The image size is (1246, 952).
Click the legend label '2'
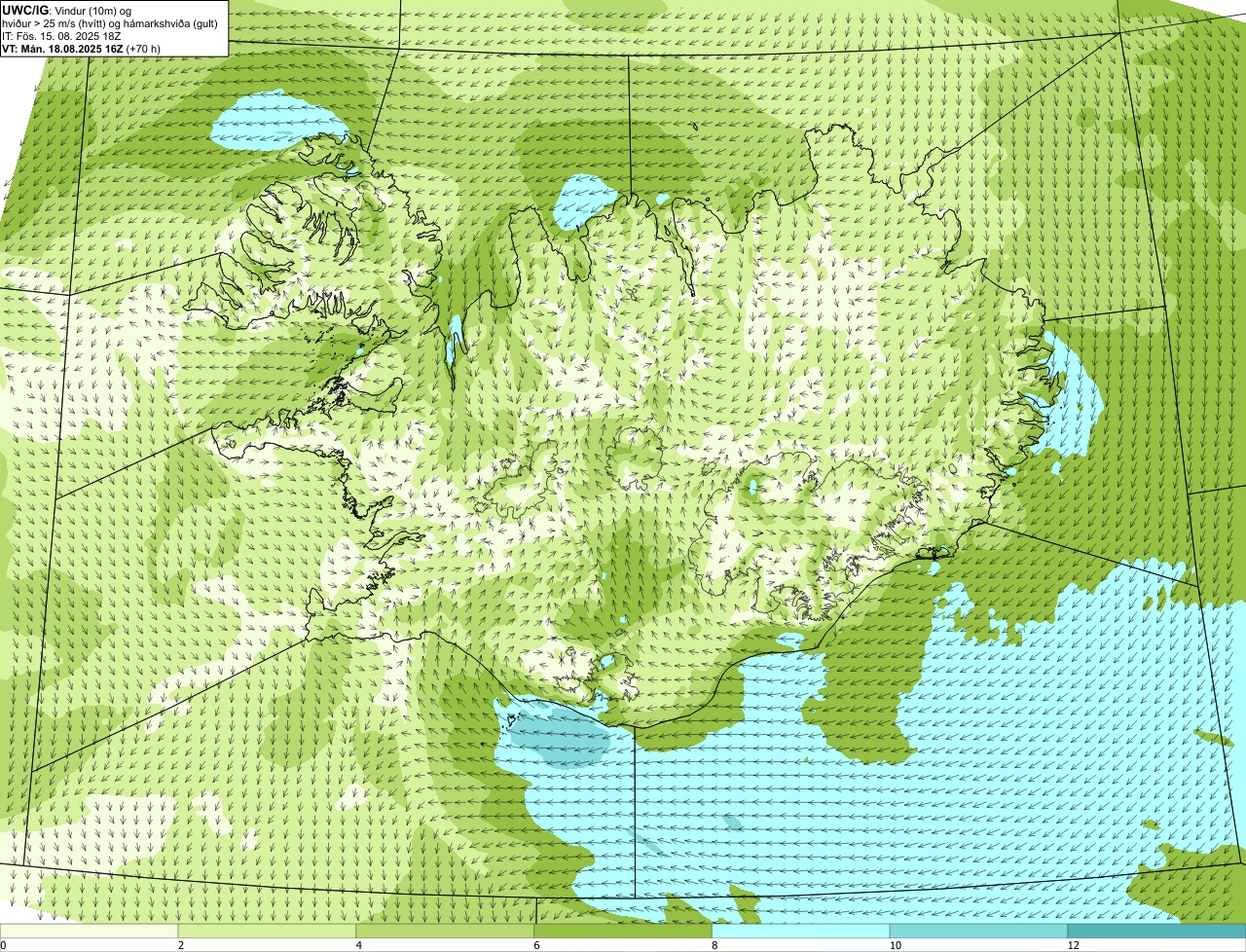pos(181,945)
